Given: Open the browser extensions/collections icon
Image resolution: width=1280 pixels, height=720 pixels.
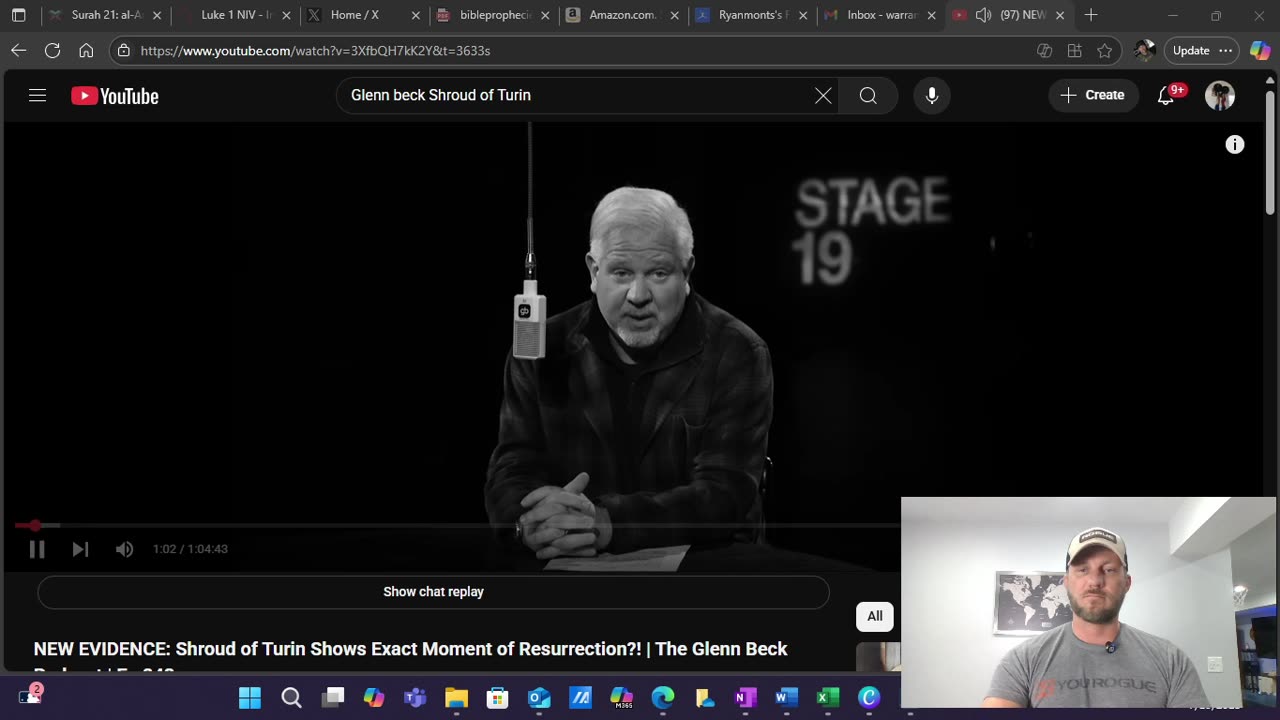Looking at the screenshot, I should [1075, 50].
